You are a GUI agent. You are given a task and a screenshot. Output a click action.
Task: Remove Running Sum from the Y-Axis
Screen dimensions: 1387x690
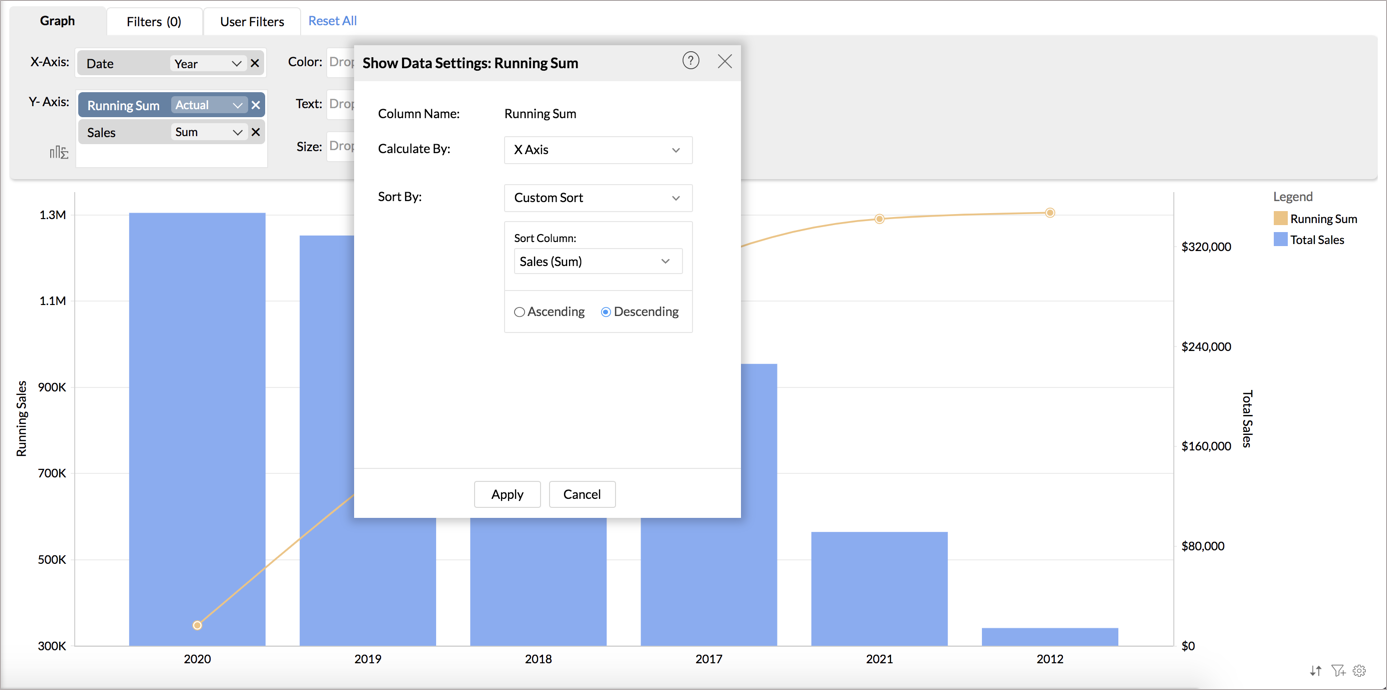[x=256, y=105]
